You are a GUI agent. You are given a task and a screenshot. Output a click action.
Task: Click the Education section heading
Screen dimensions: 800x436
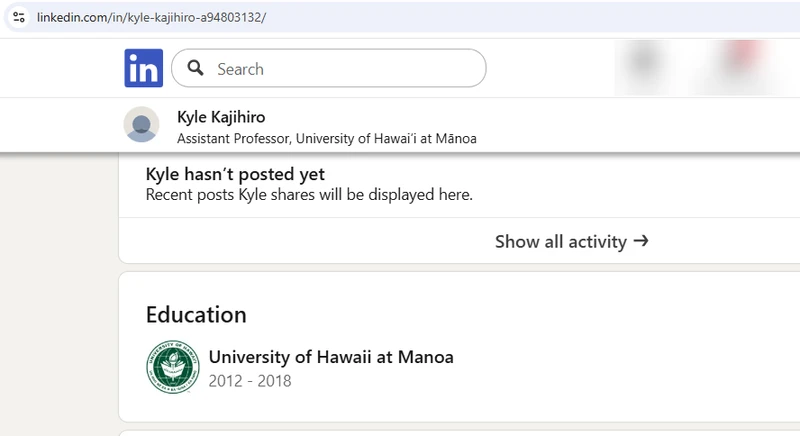tap(196, 315)
